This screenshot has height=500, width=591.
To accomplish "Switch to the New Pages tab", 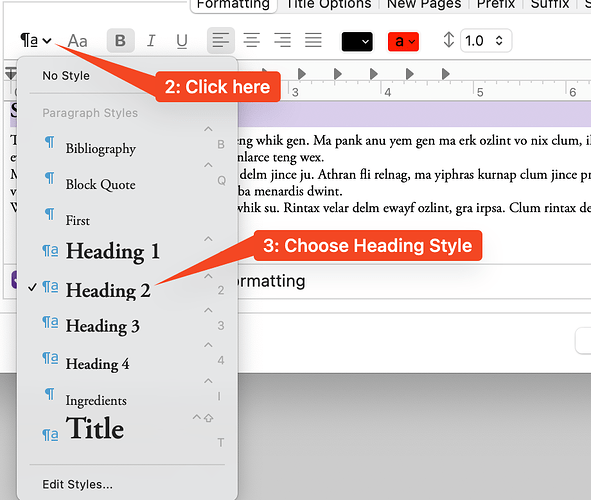I will [424, 4].
